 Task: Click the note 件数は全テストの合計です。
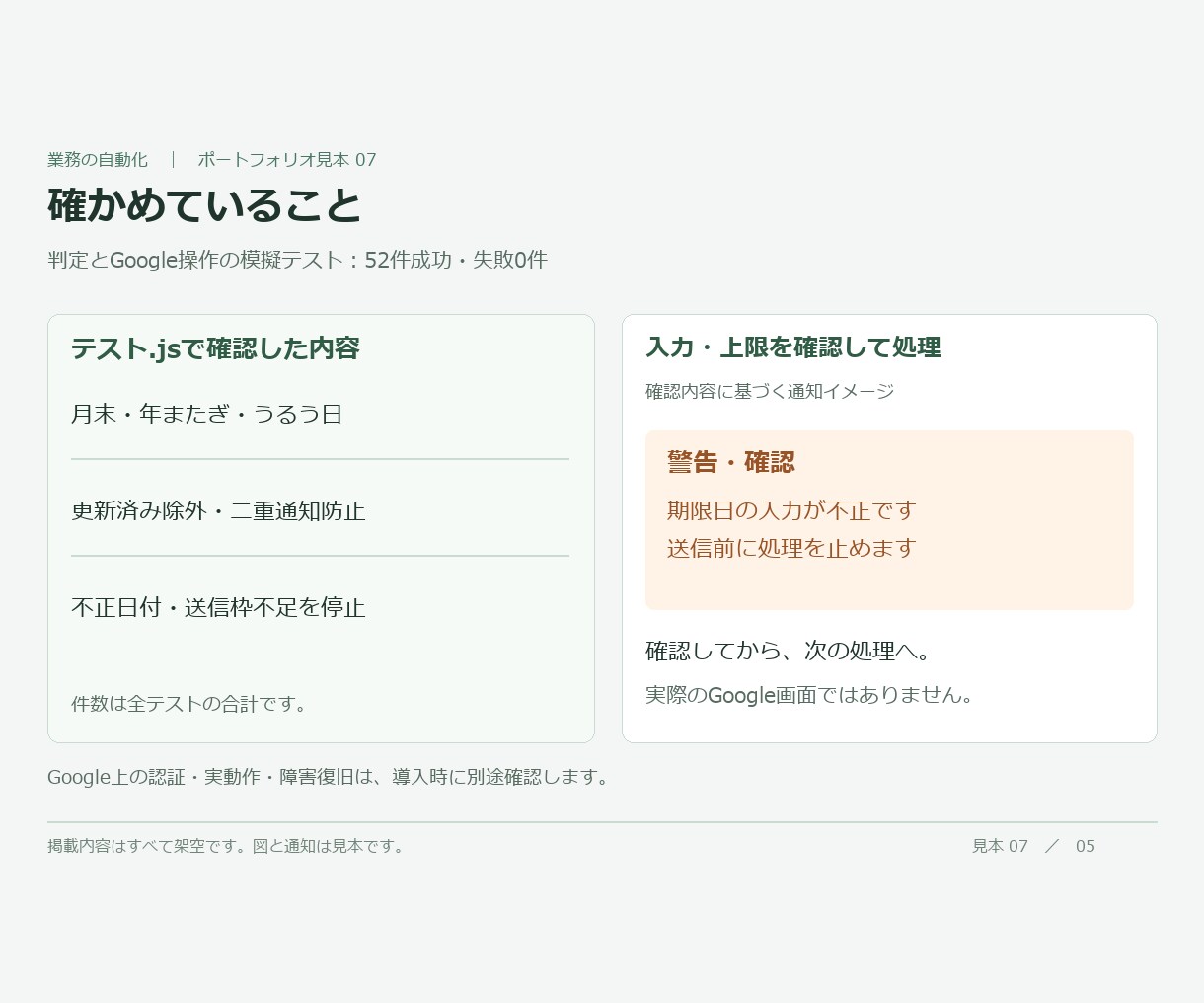coord(191,704)
